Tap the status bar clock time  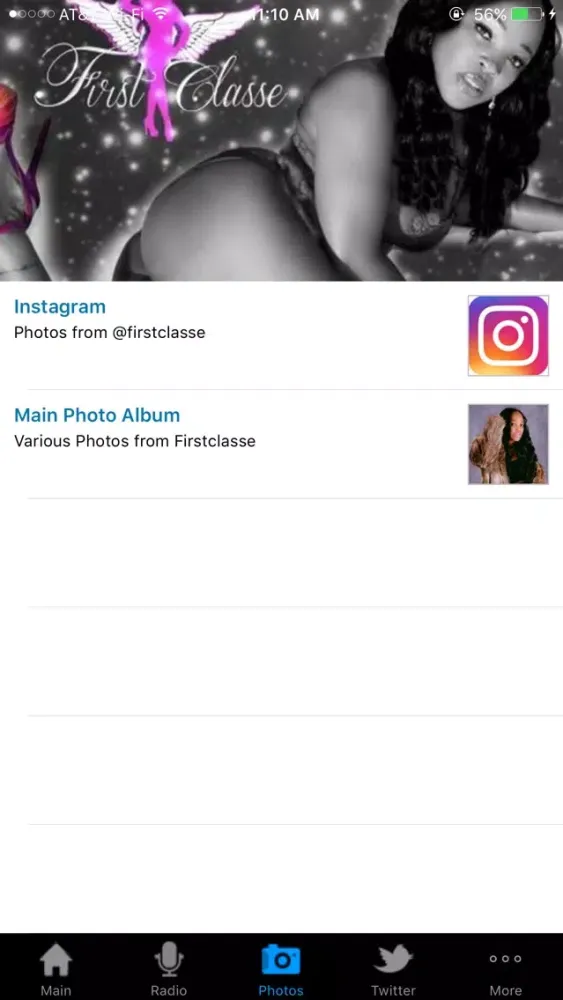coord(284,13)
